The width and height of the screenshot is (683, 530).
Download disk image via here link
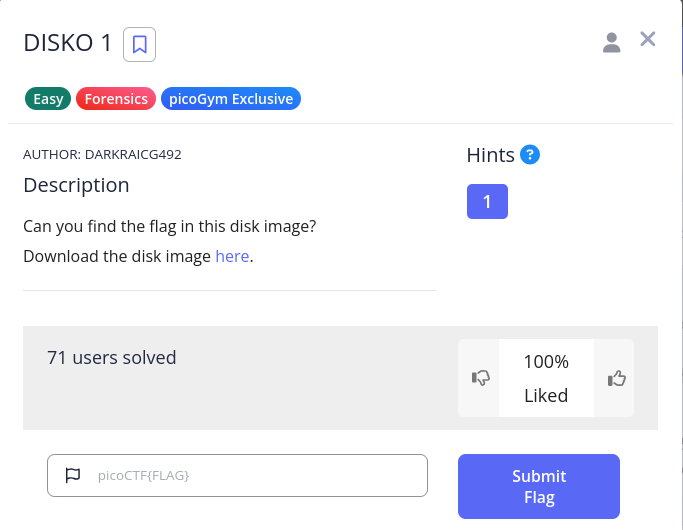[232, 256]
